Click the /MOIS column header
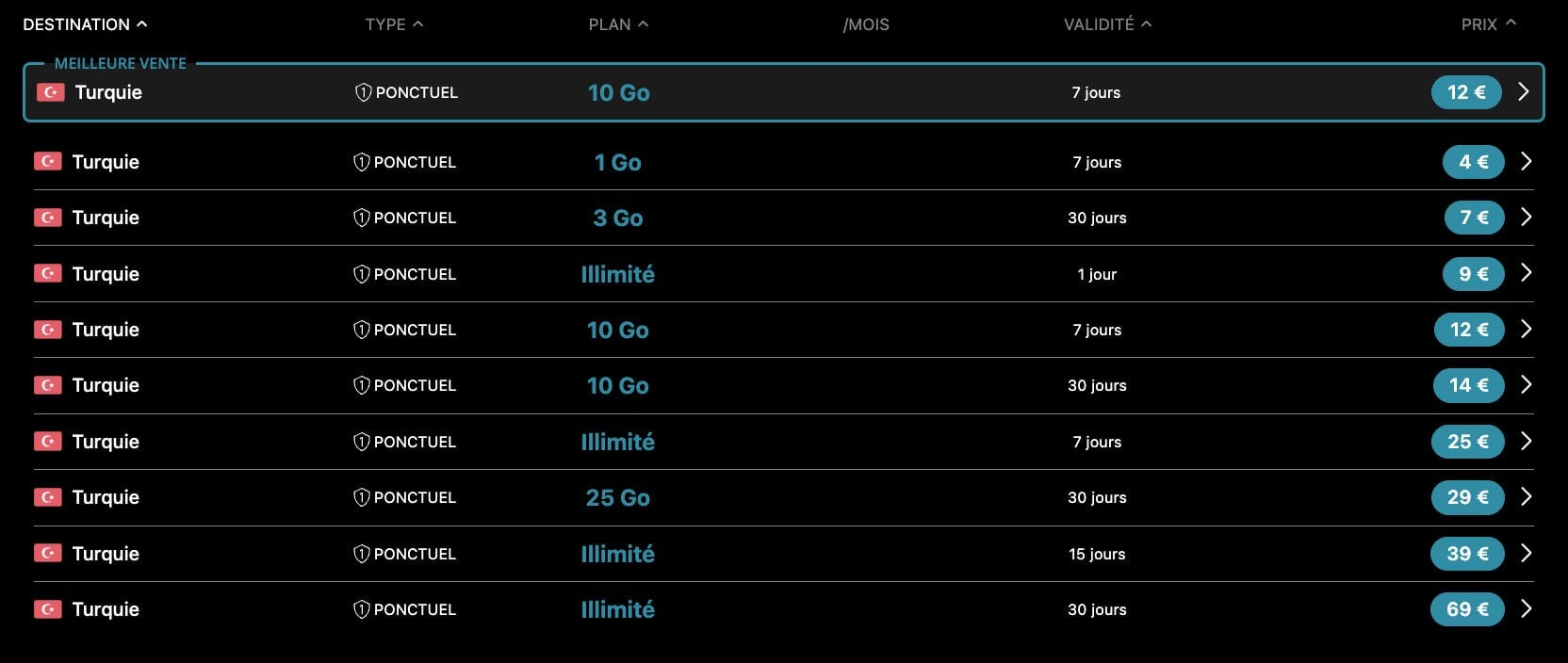 coord(866,24)
